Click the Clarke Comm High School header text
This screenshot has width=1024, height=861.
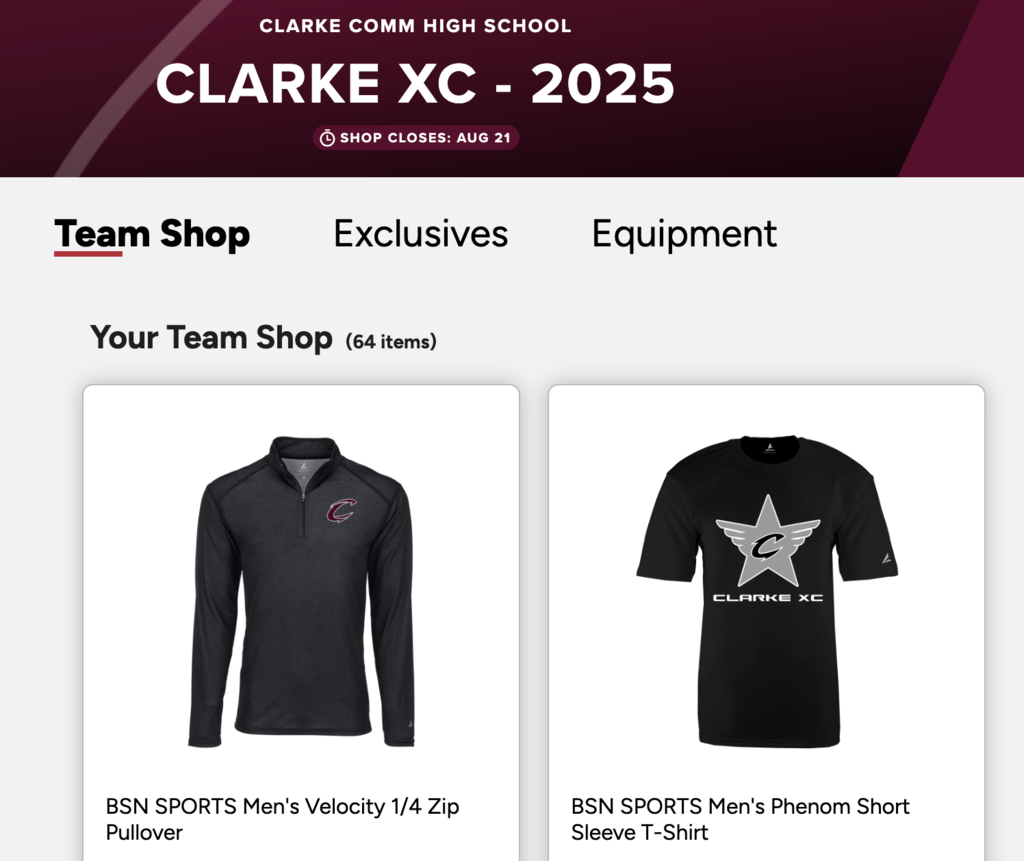(415, 26)
